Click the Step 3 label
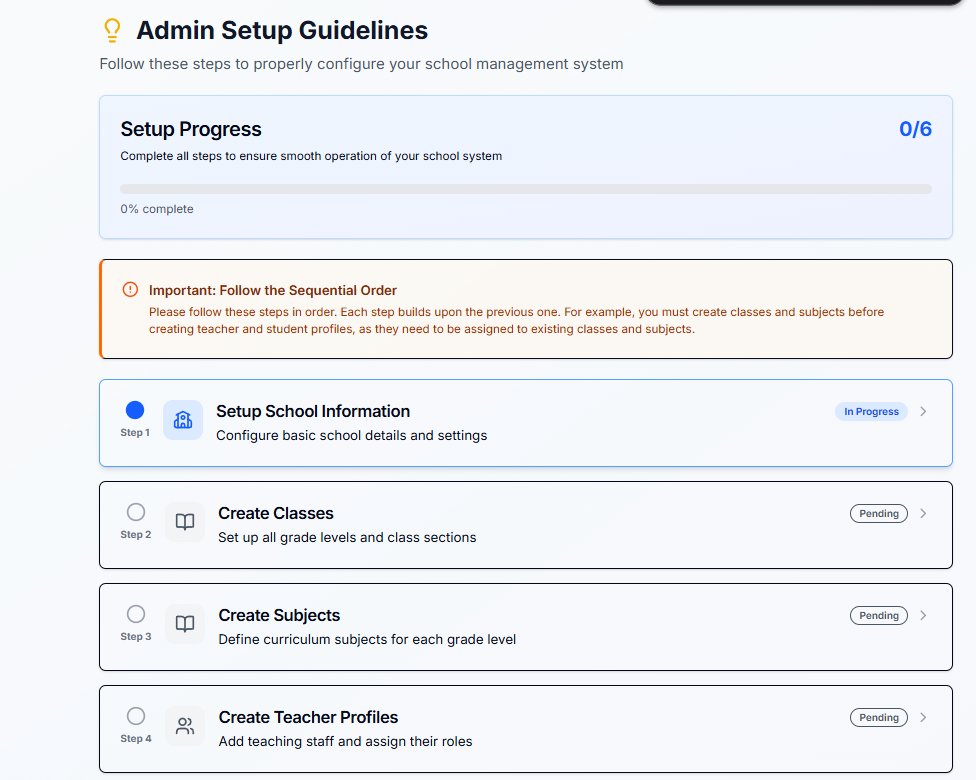Image resolution: width=976 pixels, height=780 pixels. coord(136,637)
